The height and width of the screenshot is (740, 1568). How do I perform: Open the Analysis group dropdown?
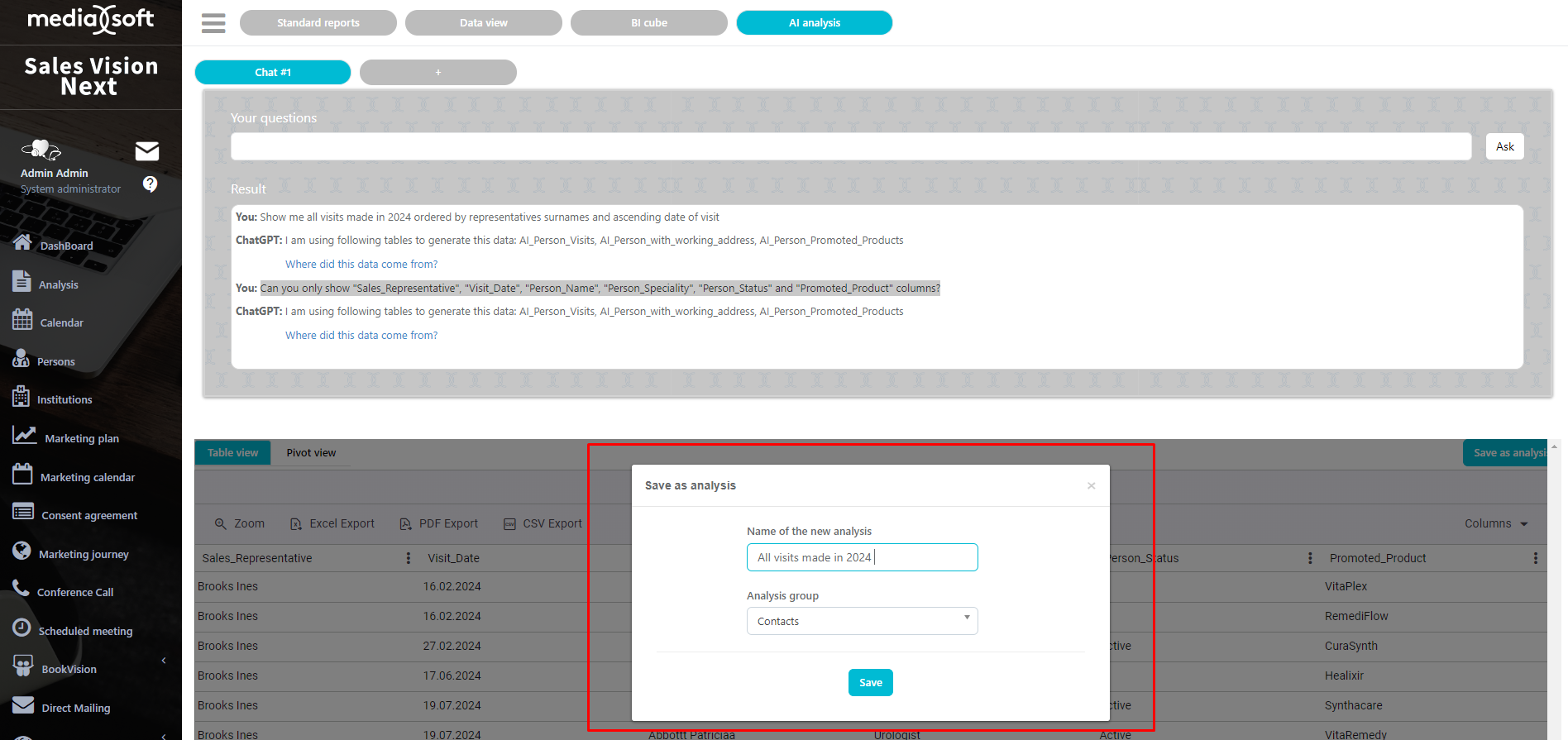(862, 621)
